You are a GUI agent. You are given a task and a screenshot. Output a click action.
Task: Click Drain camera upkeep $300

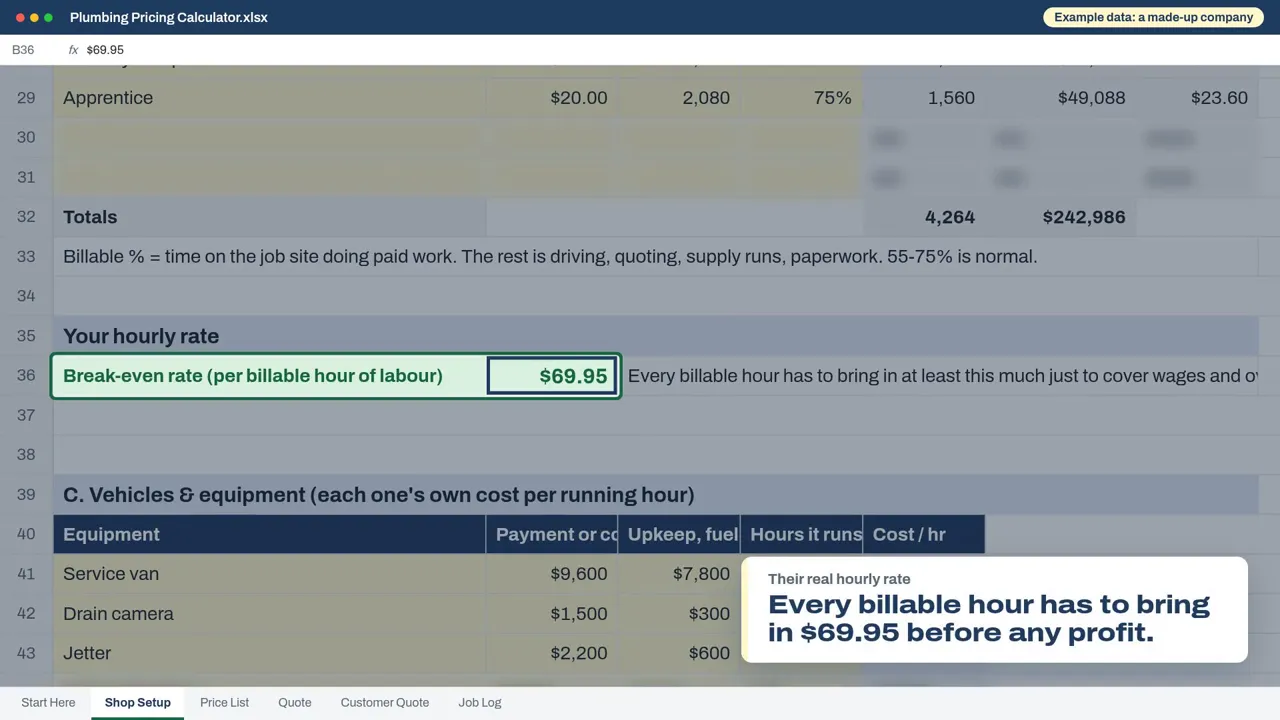tap(679, 614)
